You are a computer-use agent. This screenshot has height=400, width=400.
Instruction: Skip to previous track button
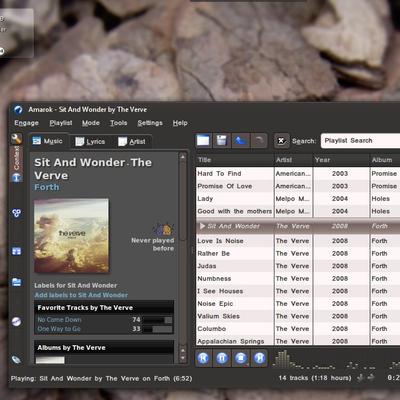[203, 358]
